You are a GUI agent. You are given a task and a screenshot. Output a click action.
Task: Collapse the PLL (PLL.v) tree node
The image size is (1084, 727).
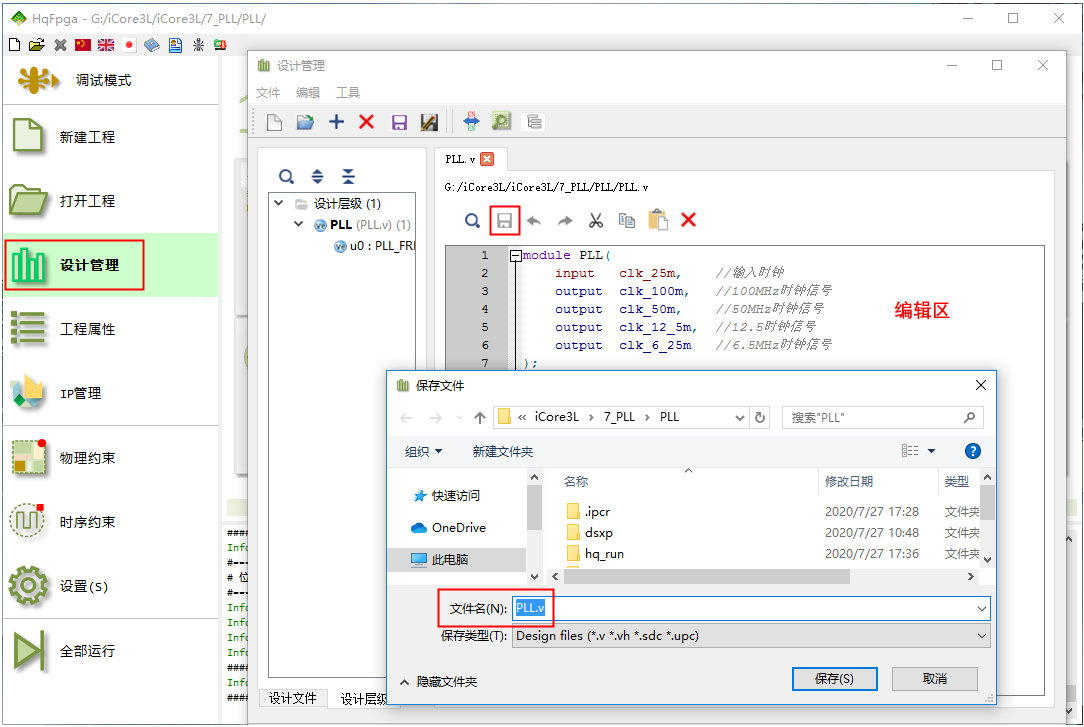(x=298, y=225)
